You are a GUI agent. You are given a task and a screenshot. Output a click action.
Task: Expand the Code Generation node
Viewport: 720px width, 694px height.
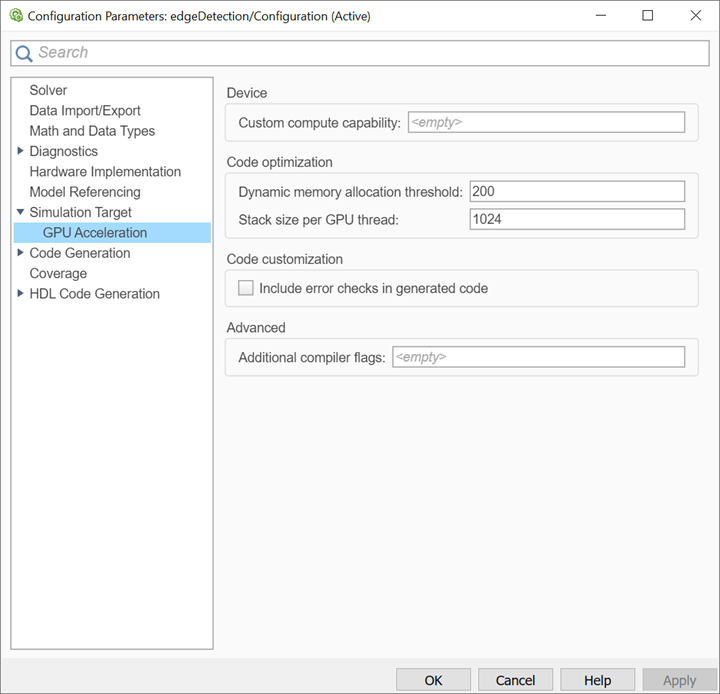[x=21, y=253]
